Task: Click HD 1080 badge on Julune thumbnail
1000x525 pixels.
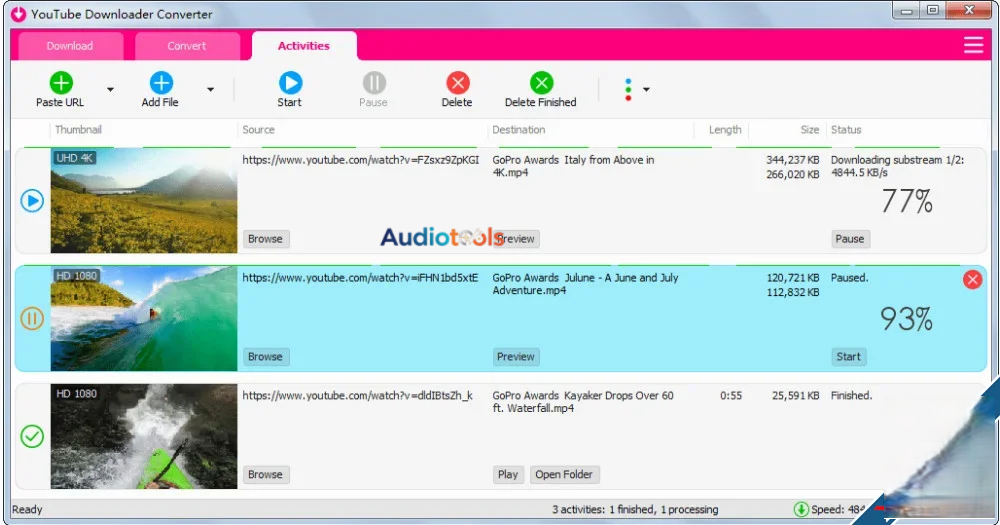Action: (x=77, y=276)
